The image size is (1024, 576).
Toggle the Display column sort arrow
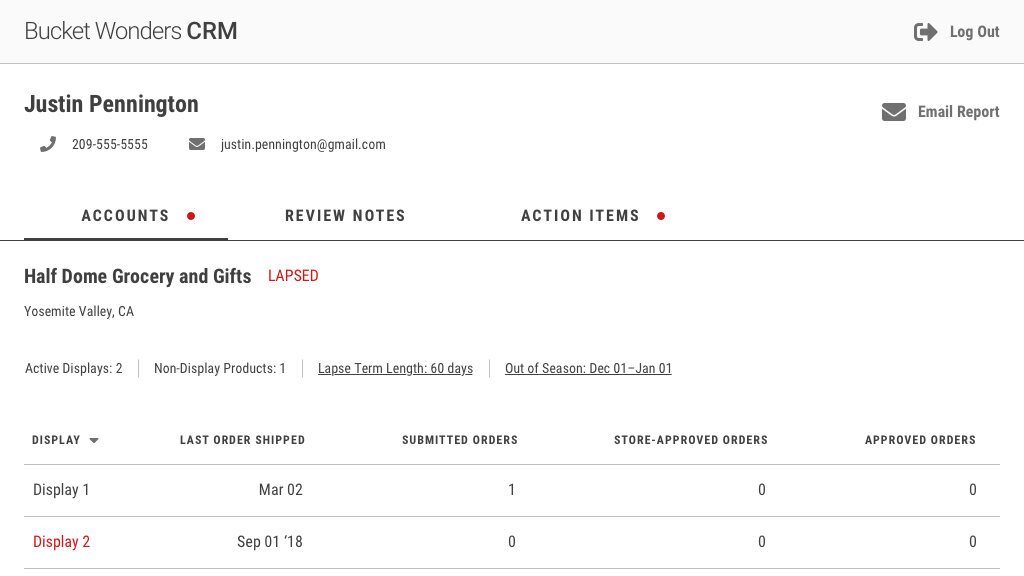coord(94,441)
